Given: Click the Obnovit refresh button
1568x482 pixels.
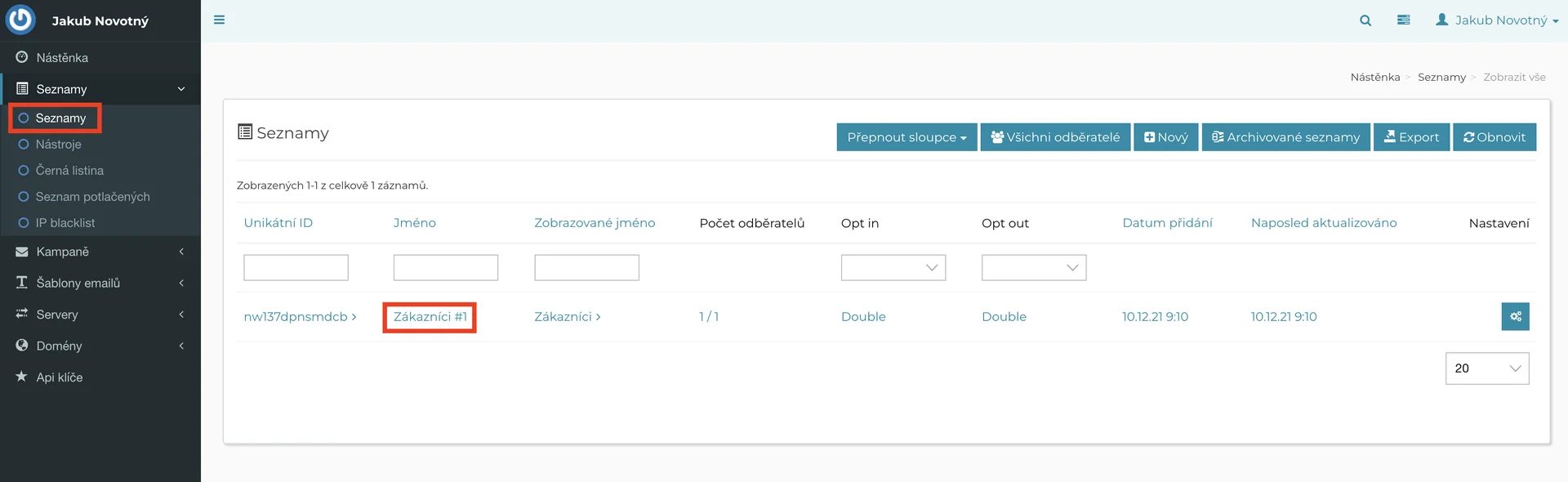Looking at the screenshot, I should [x=1494, y=137].
